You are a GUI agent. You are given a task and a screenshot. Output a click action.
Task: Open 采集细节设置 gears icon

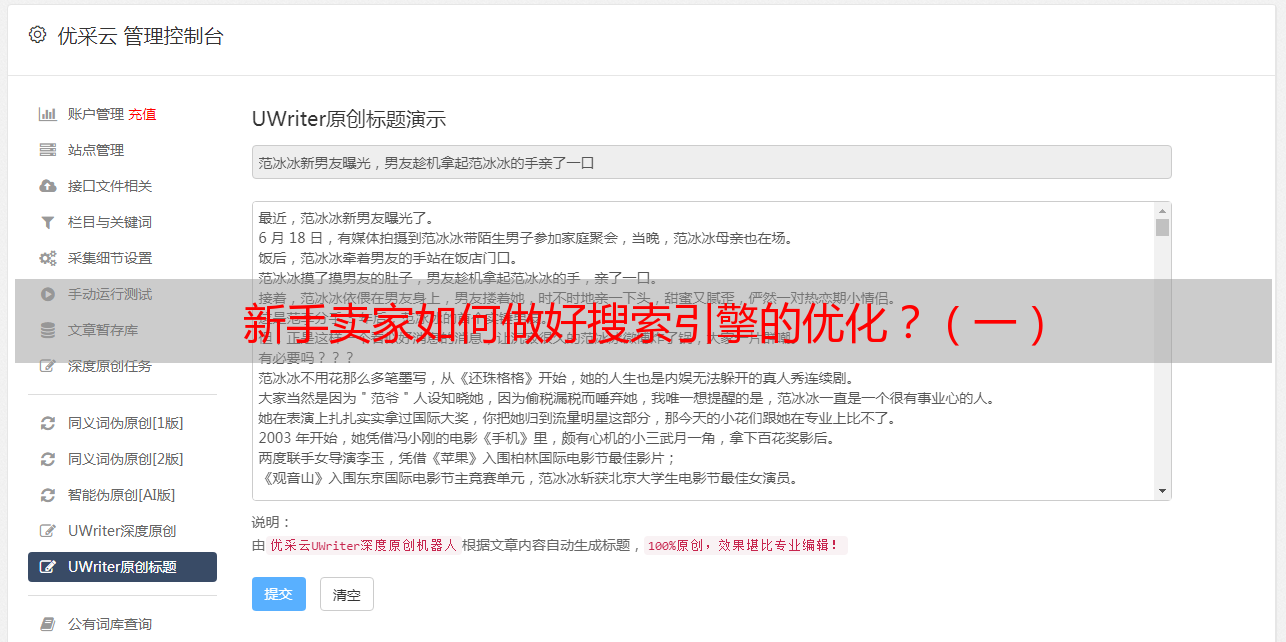click(x=47, y=258)
